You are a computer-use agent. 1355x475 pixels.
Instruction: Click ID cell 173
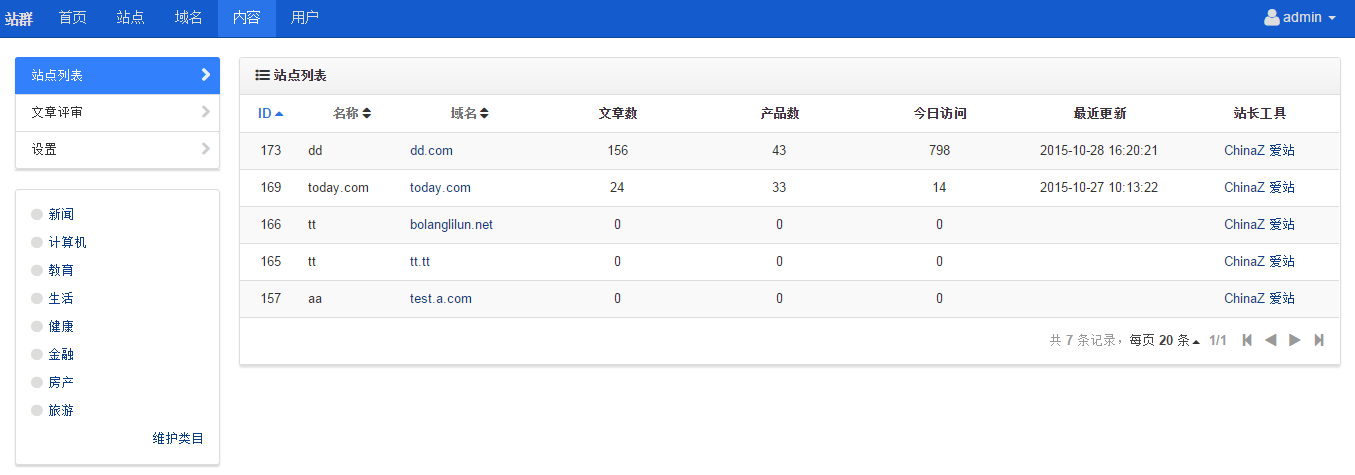tap(270, 150)
